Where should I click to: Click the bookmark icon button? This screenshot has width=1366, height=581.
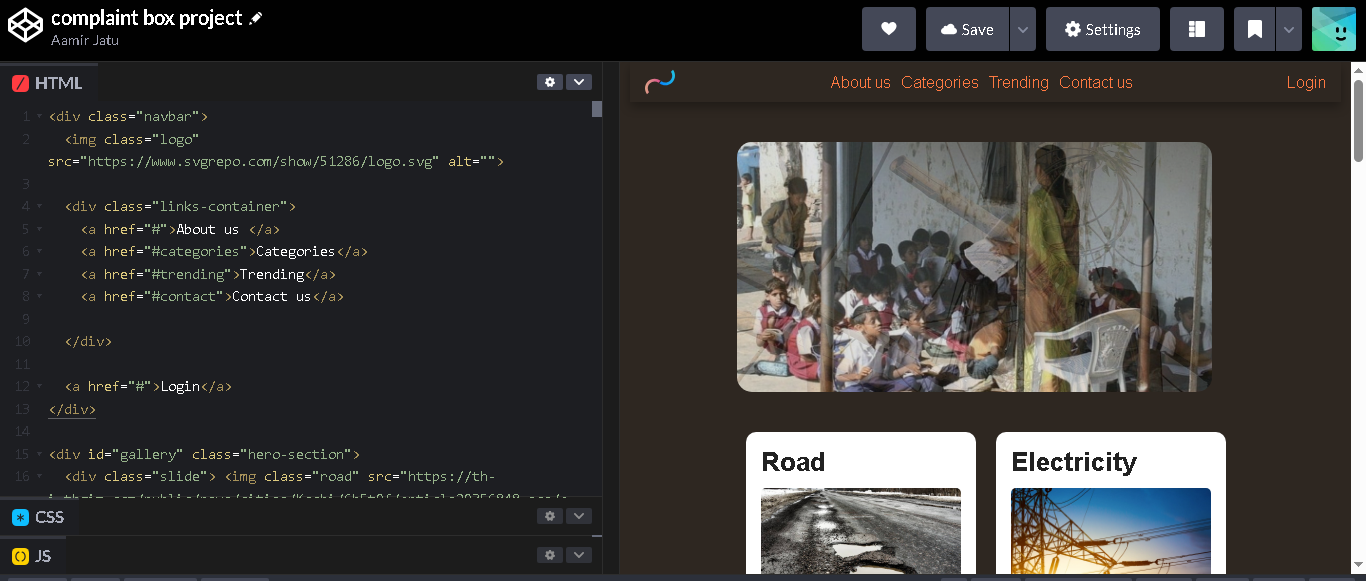point(1254,29)
